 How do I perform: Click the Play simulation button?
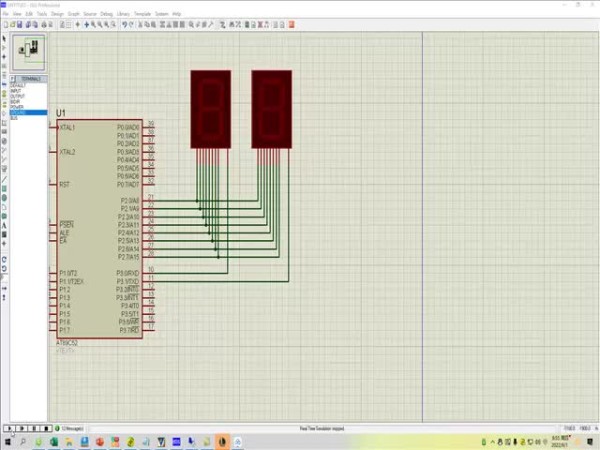(x=7, y=428)
